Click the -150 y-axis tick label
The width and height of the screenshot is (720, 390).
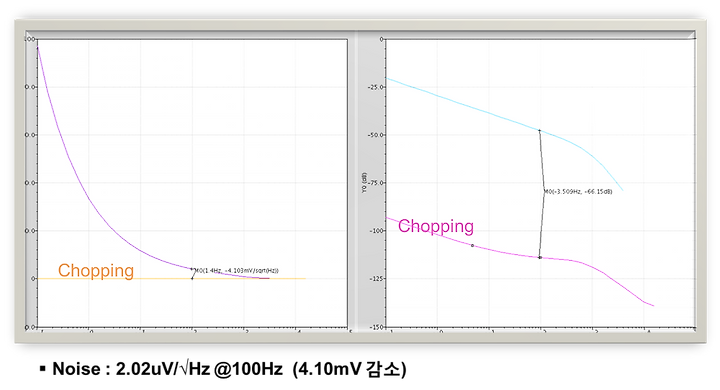pos(377,327)
